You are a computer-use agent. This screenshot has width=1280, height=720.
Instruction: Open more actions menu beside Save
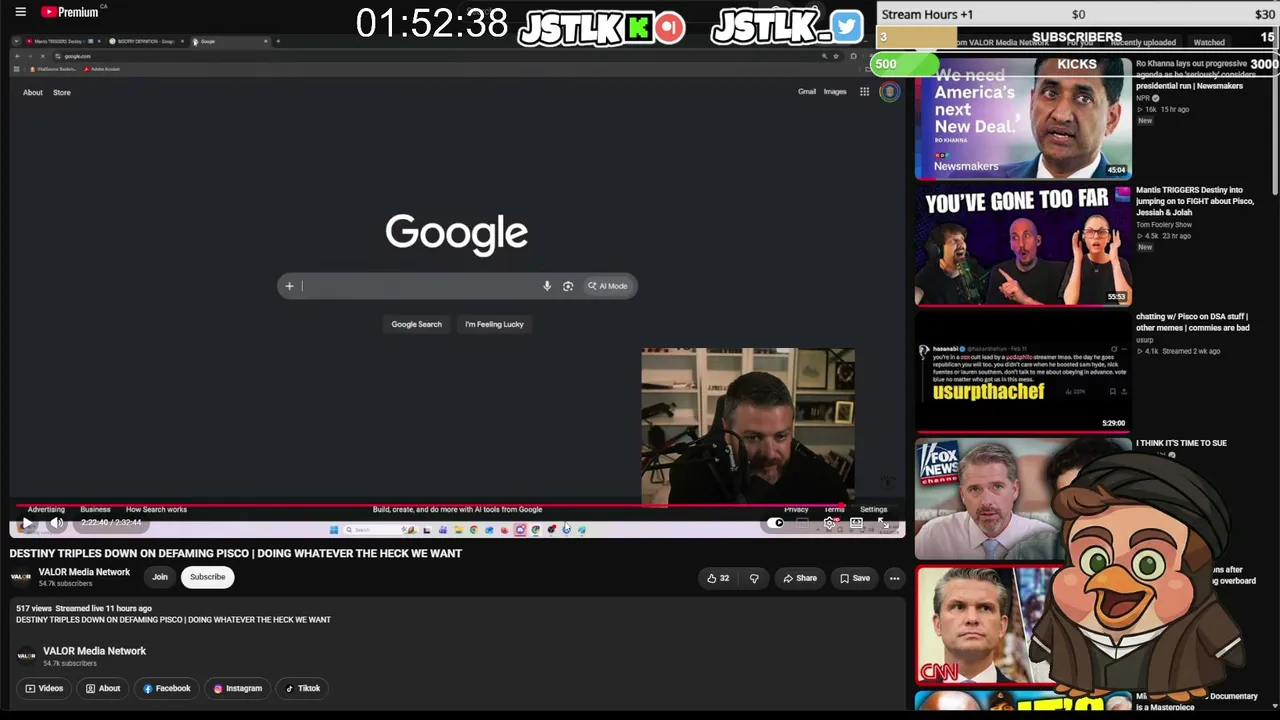click(894, 578)
